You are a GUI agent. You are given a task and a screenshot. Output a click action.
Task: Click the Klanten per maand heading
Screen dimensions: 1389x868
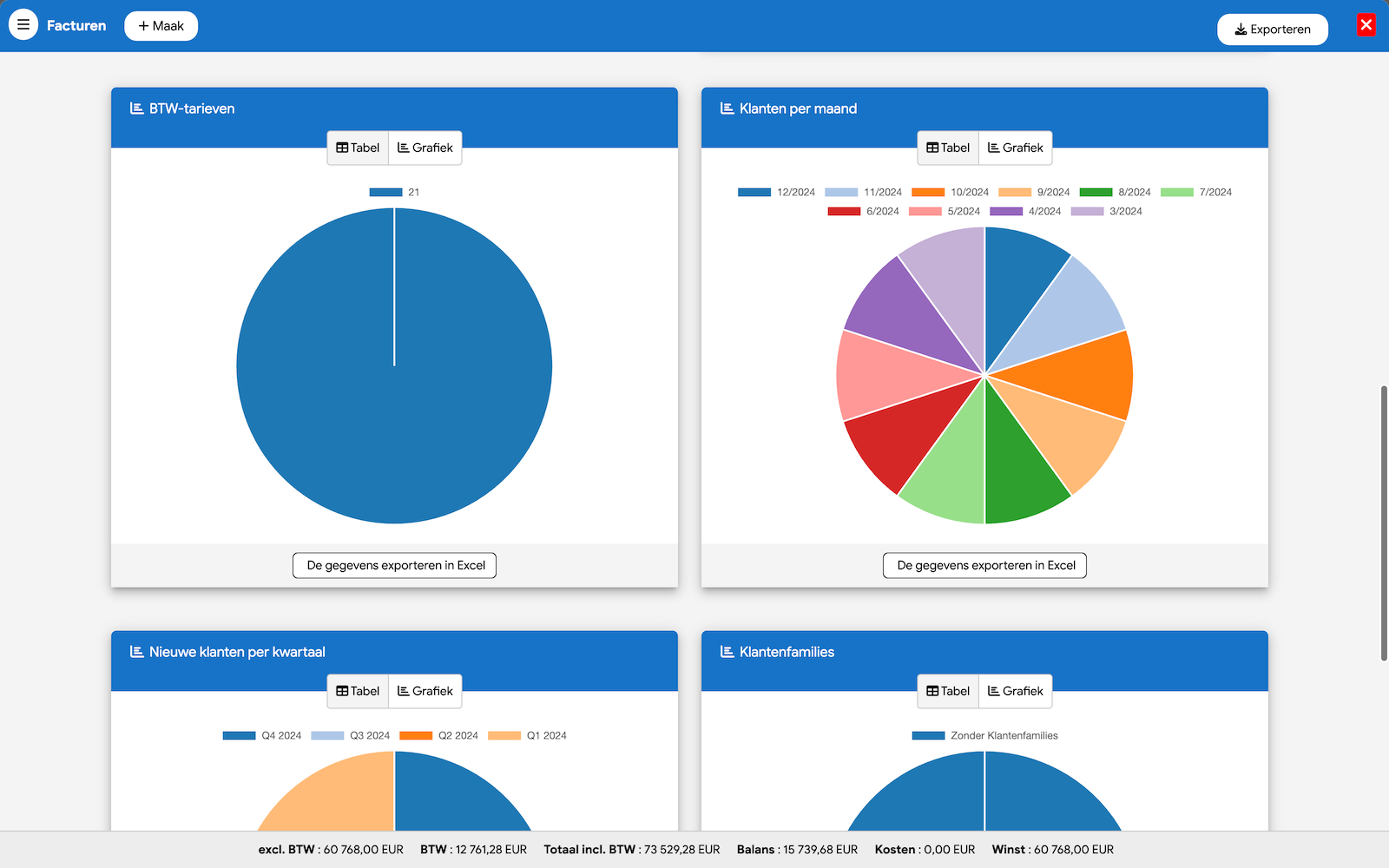point(798,108)
